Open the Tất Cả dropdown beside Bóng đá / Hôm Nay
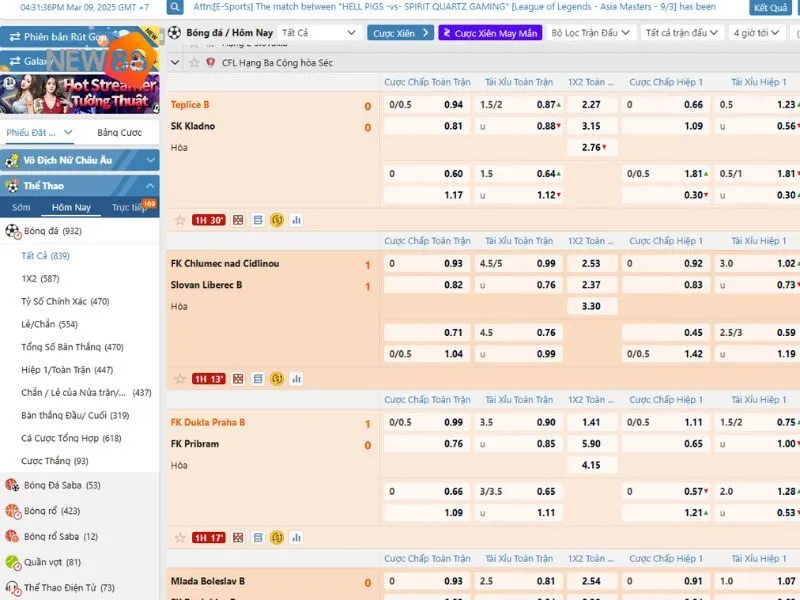The image size is (800, 600). pos(318,33)
